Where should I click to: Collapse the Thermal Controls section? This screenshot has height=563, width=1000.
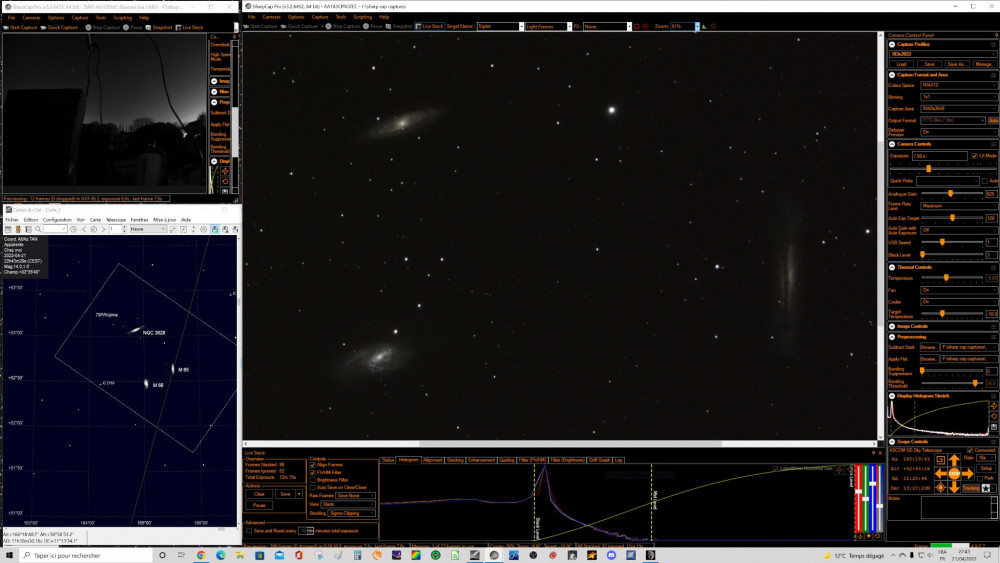pos(892,267)
